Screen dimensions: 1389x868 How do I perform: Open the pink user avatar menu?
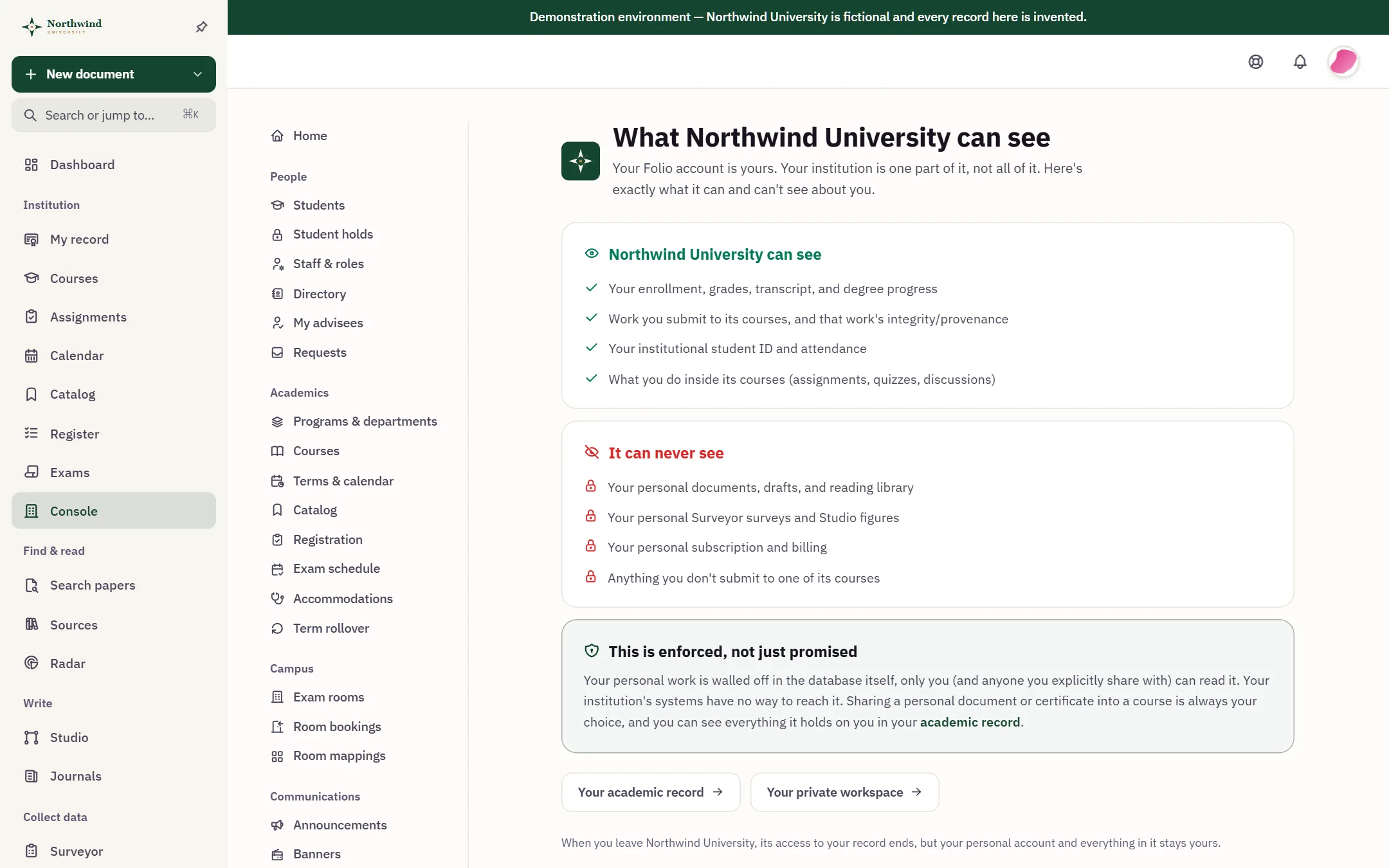pyautogui.click(x=1343, y=62)
